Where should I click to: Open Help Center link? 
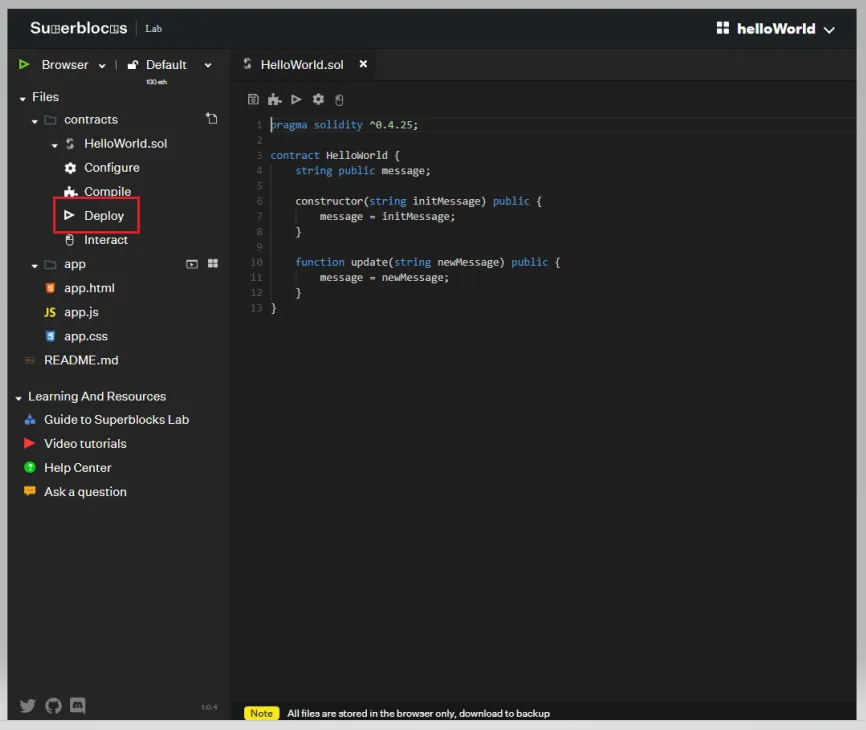click(77, 468)
